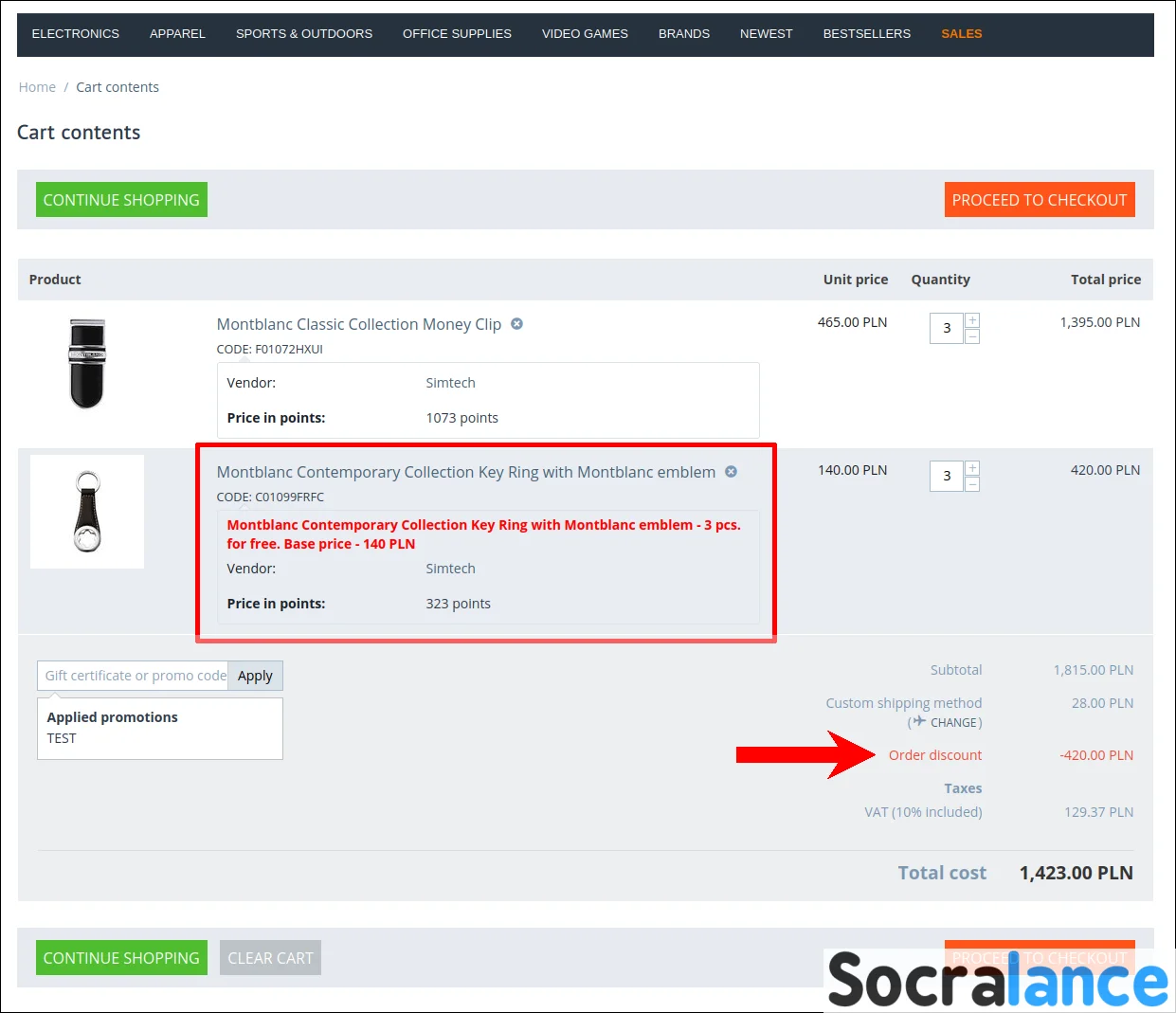The height and width of the screenshot is (1013, 1176).
Task: Click the Key Ring unit price 140.00 PLN
Action: tap(853, 470)
